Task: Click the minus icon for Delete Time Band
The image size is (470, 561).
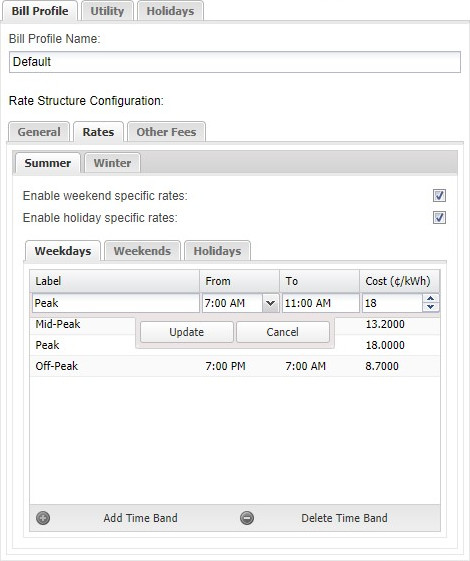Action: point(247,518)
